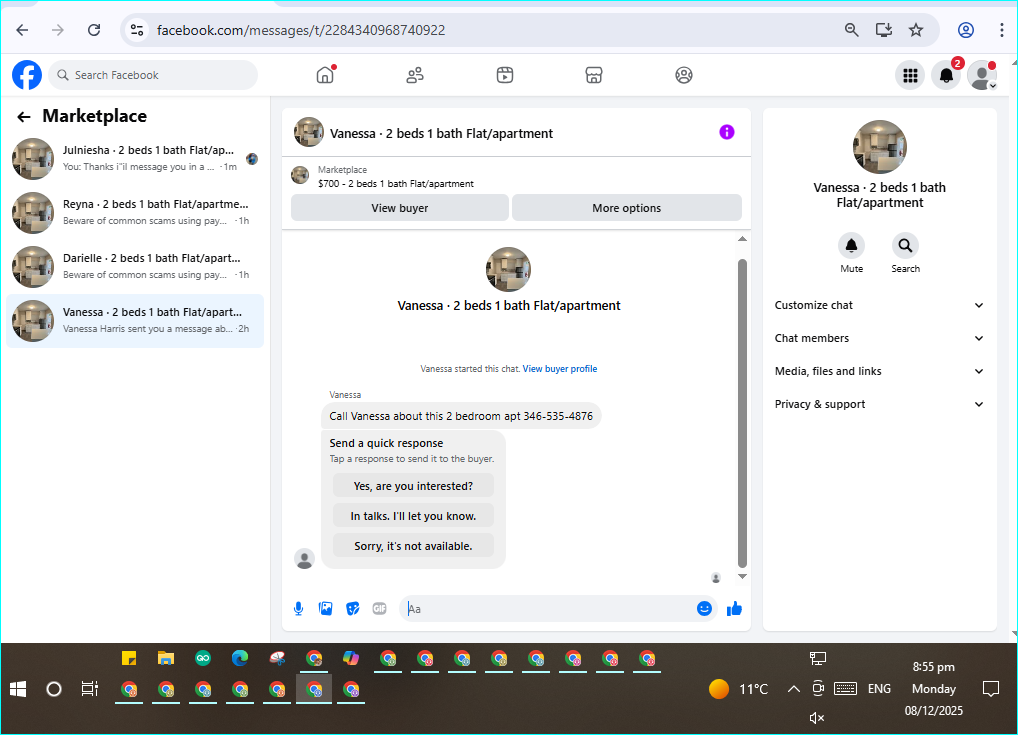
Task: Click the $700 listing title under Marketplace
Action: coord(396,184)
